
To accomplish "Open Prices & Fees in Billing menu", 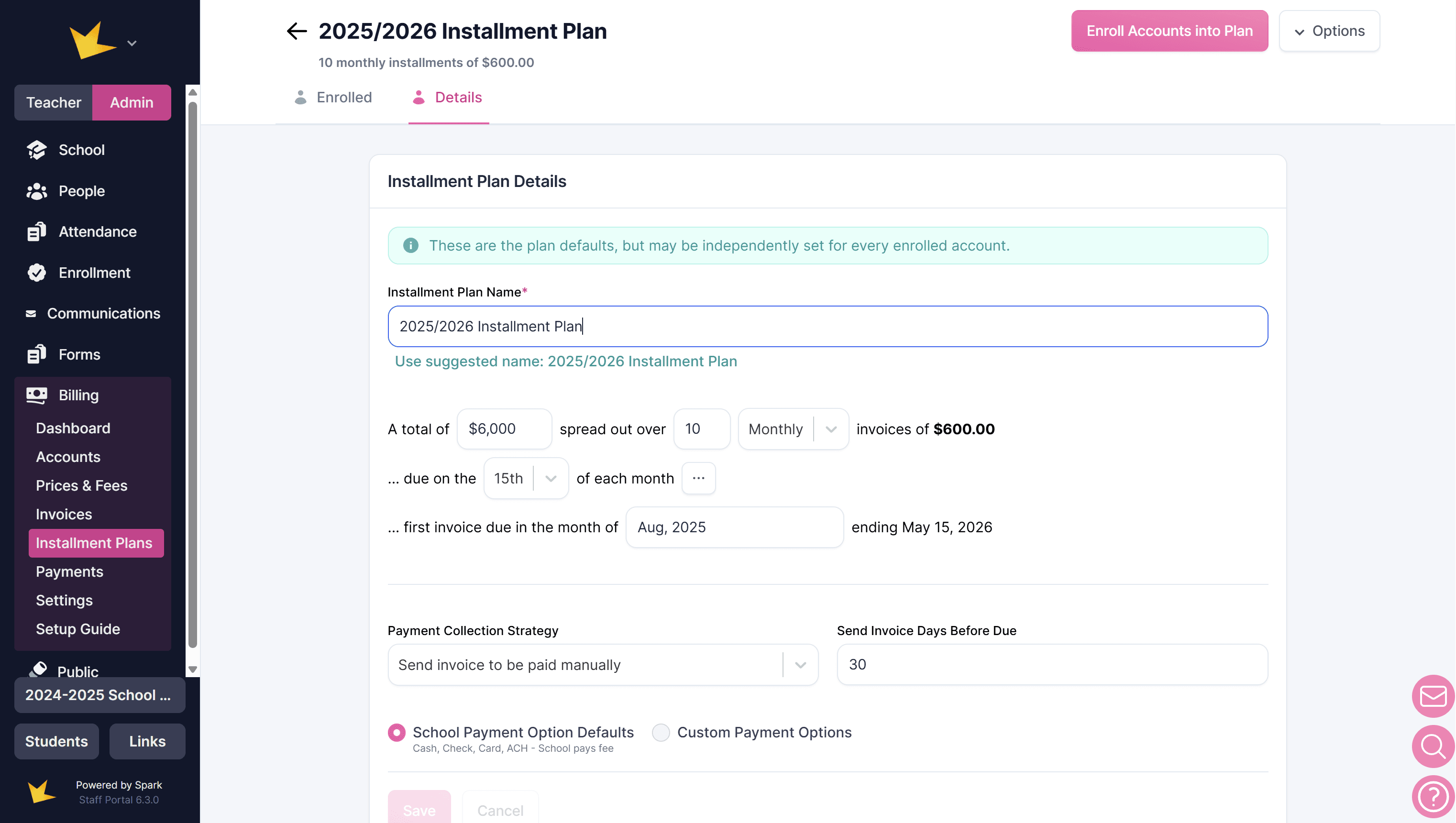I will point(81,485).
